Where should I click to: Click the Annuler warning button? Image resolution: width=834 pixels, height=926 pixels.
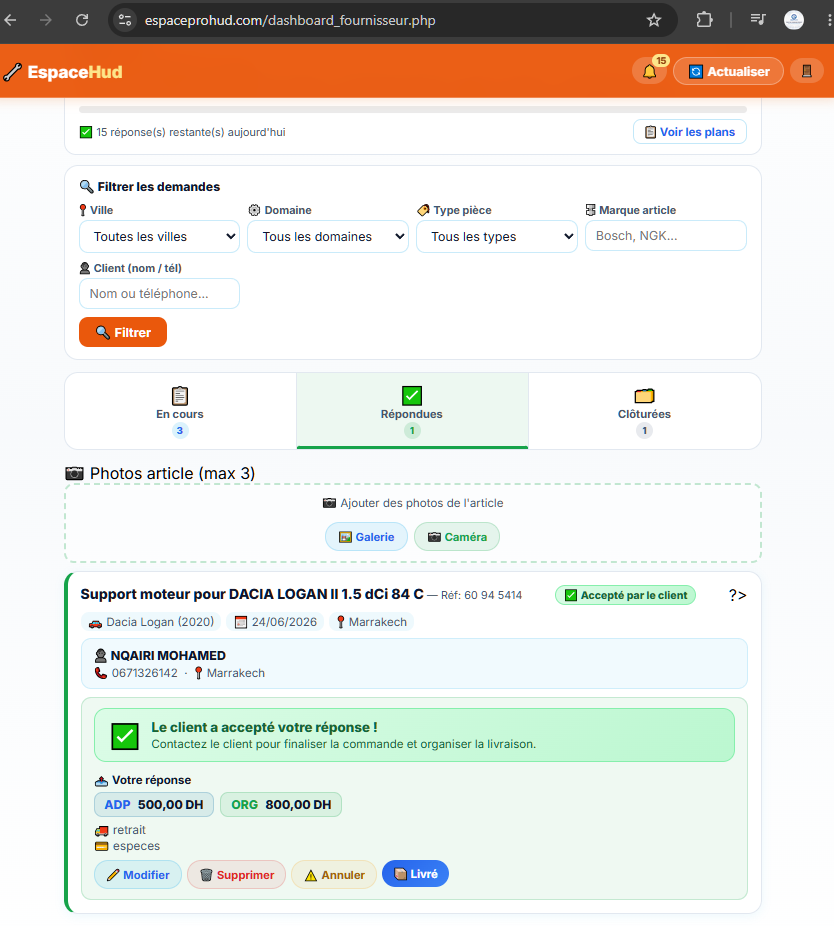click(x=334, y=875)
